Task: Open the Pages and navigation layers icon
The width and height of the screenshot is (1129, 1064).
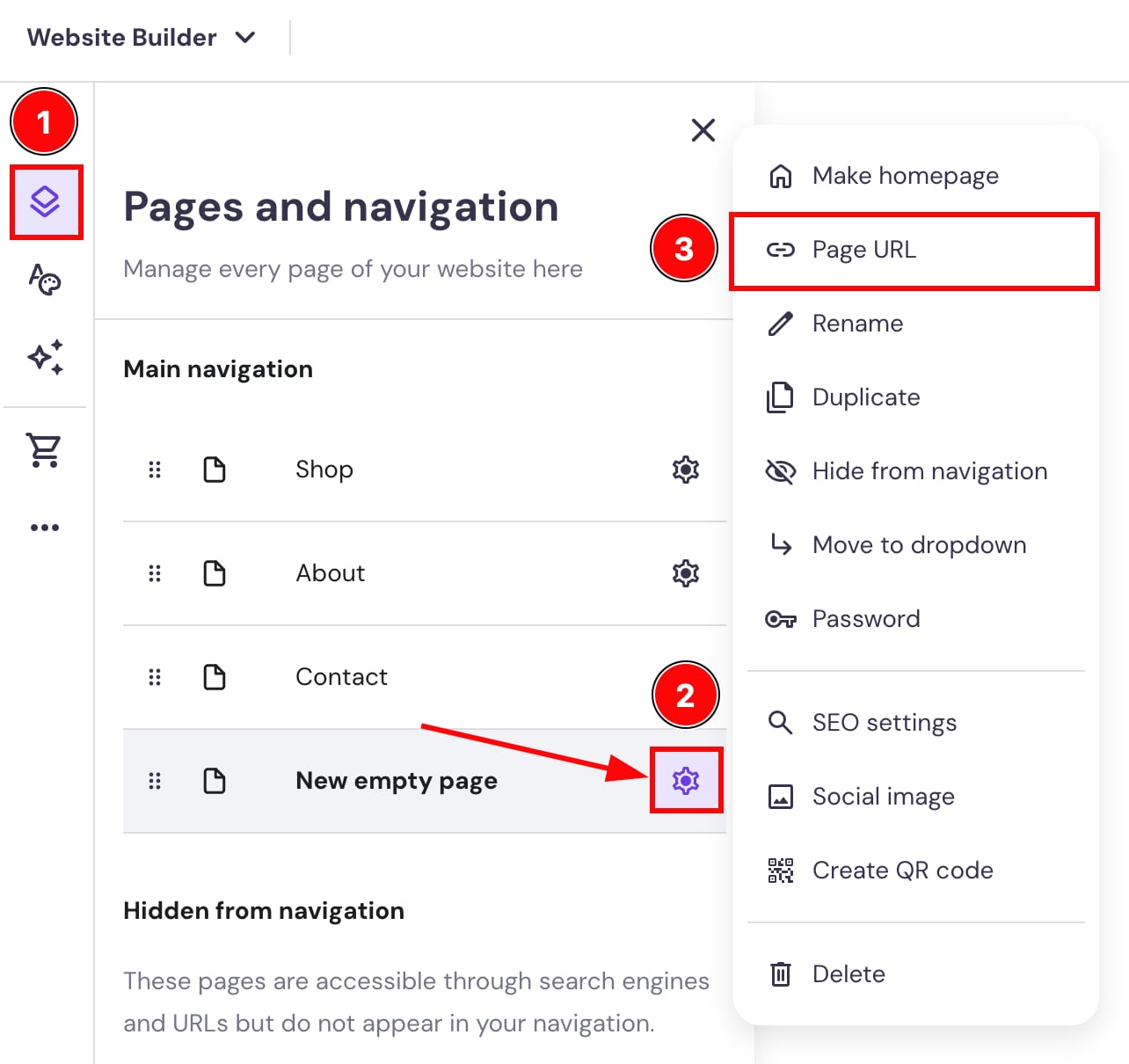Action: 44,202
